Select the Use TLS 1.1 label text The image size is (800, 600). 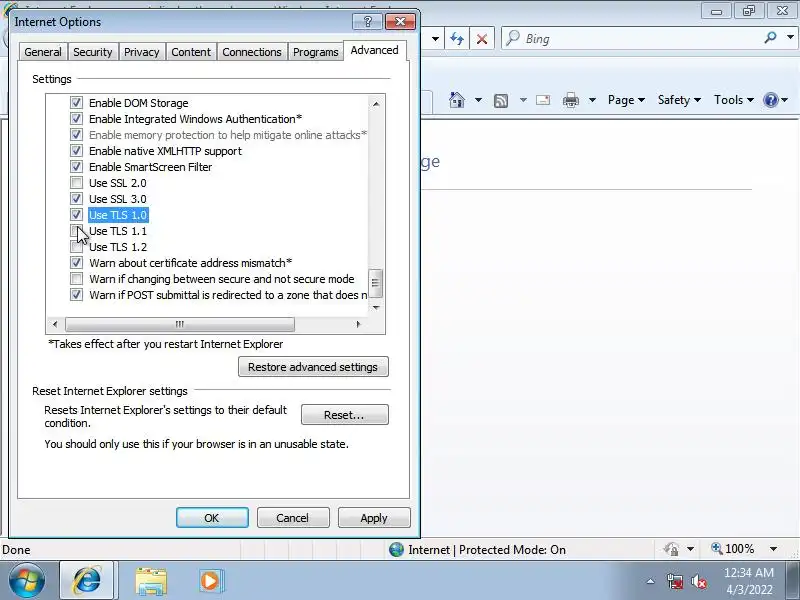[x=118, y=231]
